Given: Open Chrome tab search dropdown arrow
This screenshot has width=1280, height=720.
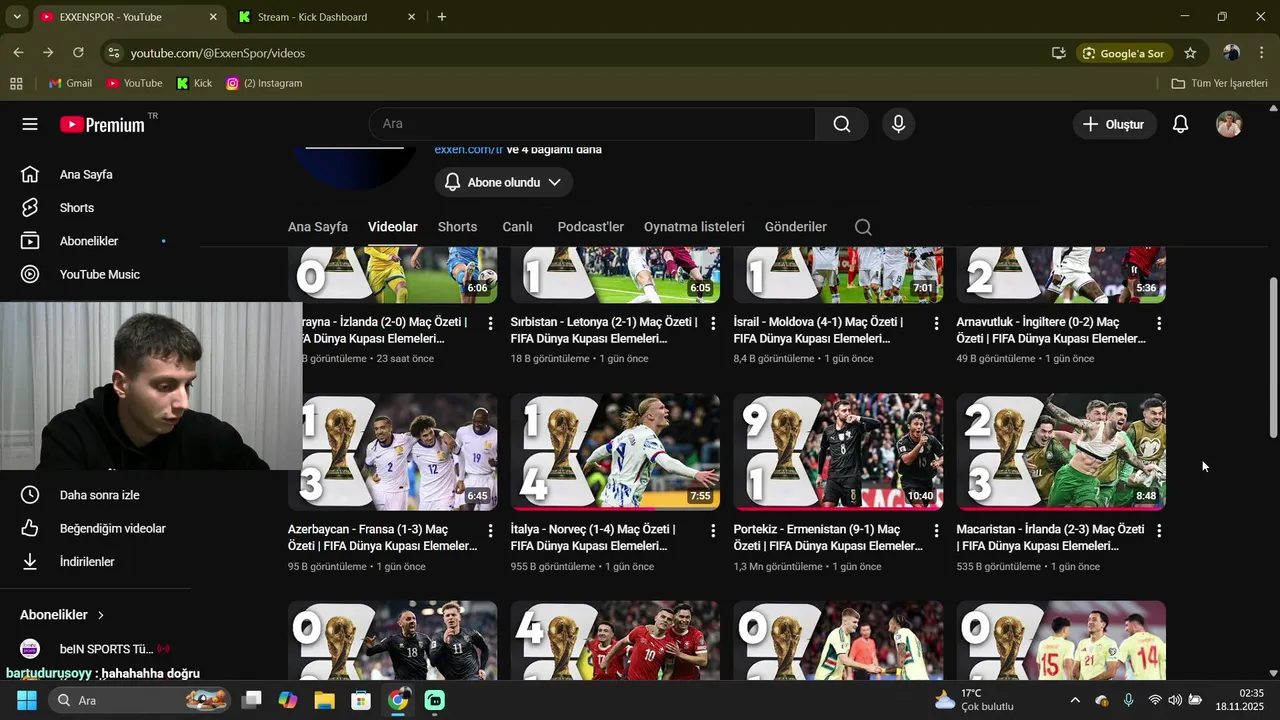Looking at the screenshot, I should (17, 16).
